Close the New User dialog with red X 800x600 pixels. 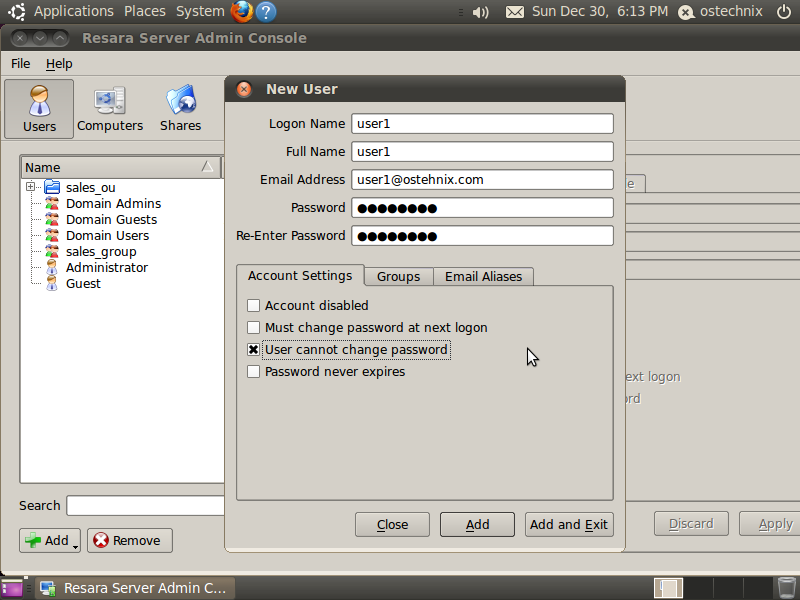point(244,89)
